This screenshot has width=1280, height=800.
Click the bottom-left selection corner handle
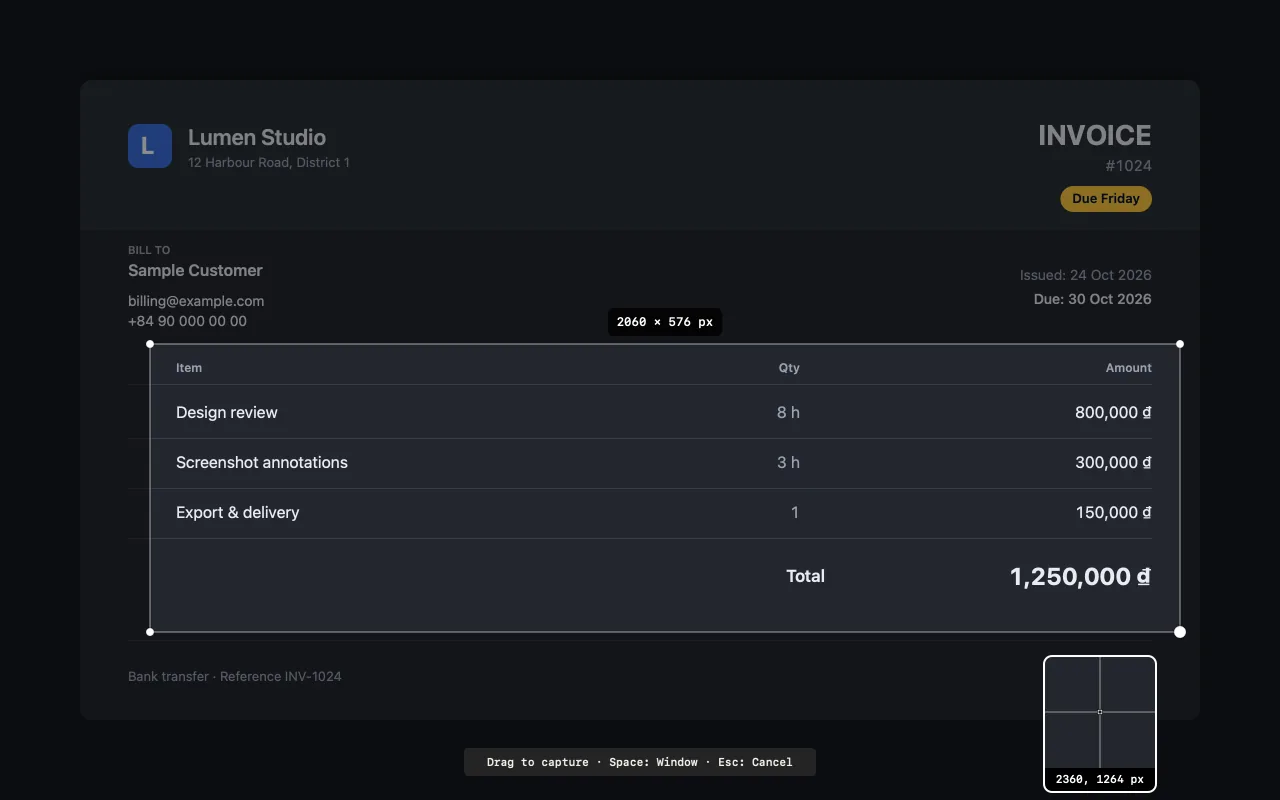coord(150,632)
